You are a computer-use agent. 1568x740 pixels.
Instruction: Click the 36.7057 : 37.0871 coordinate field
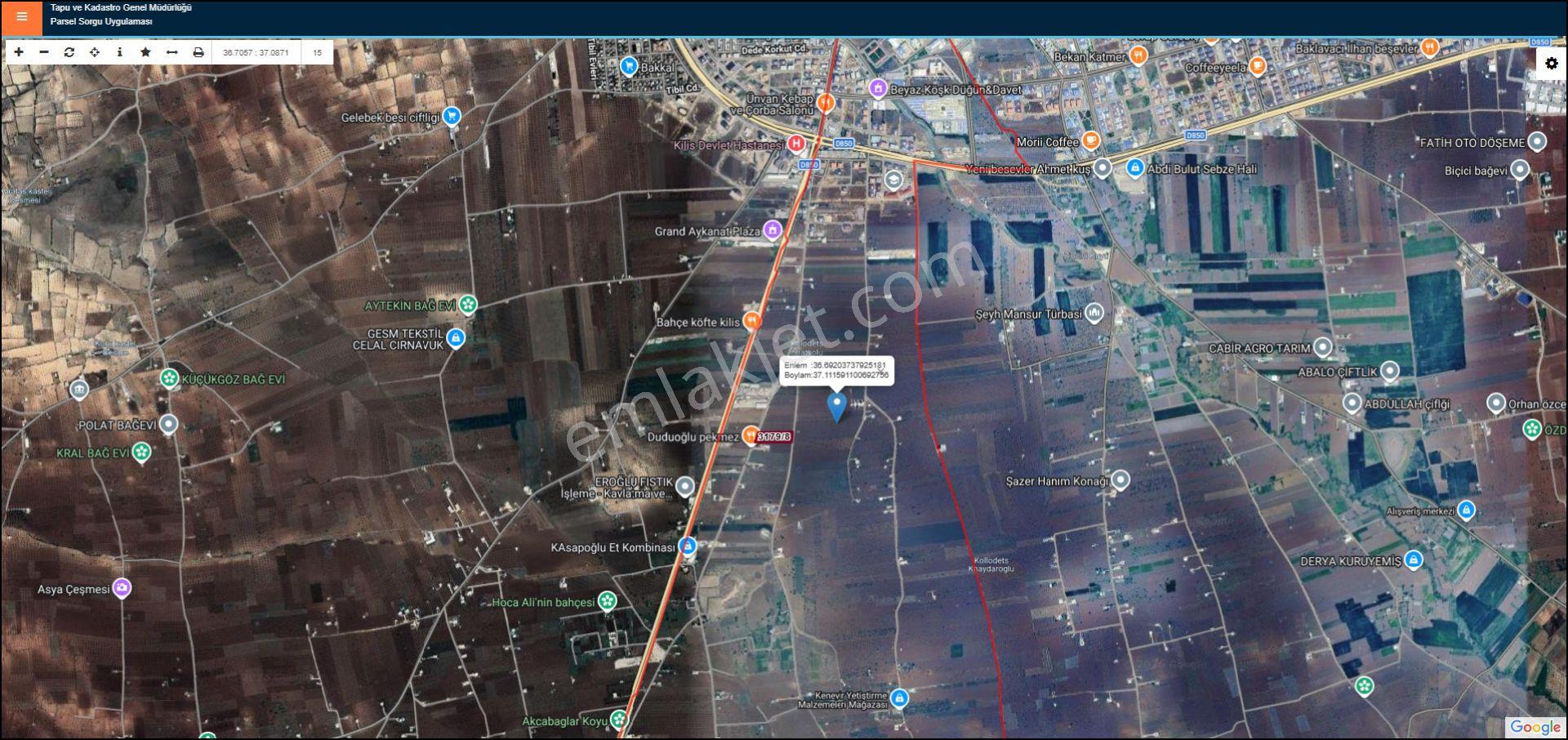coord(256,52)
